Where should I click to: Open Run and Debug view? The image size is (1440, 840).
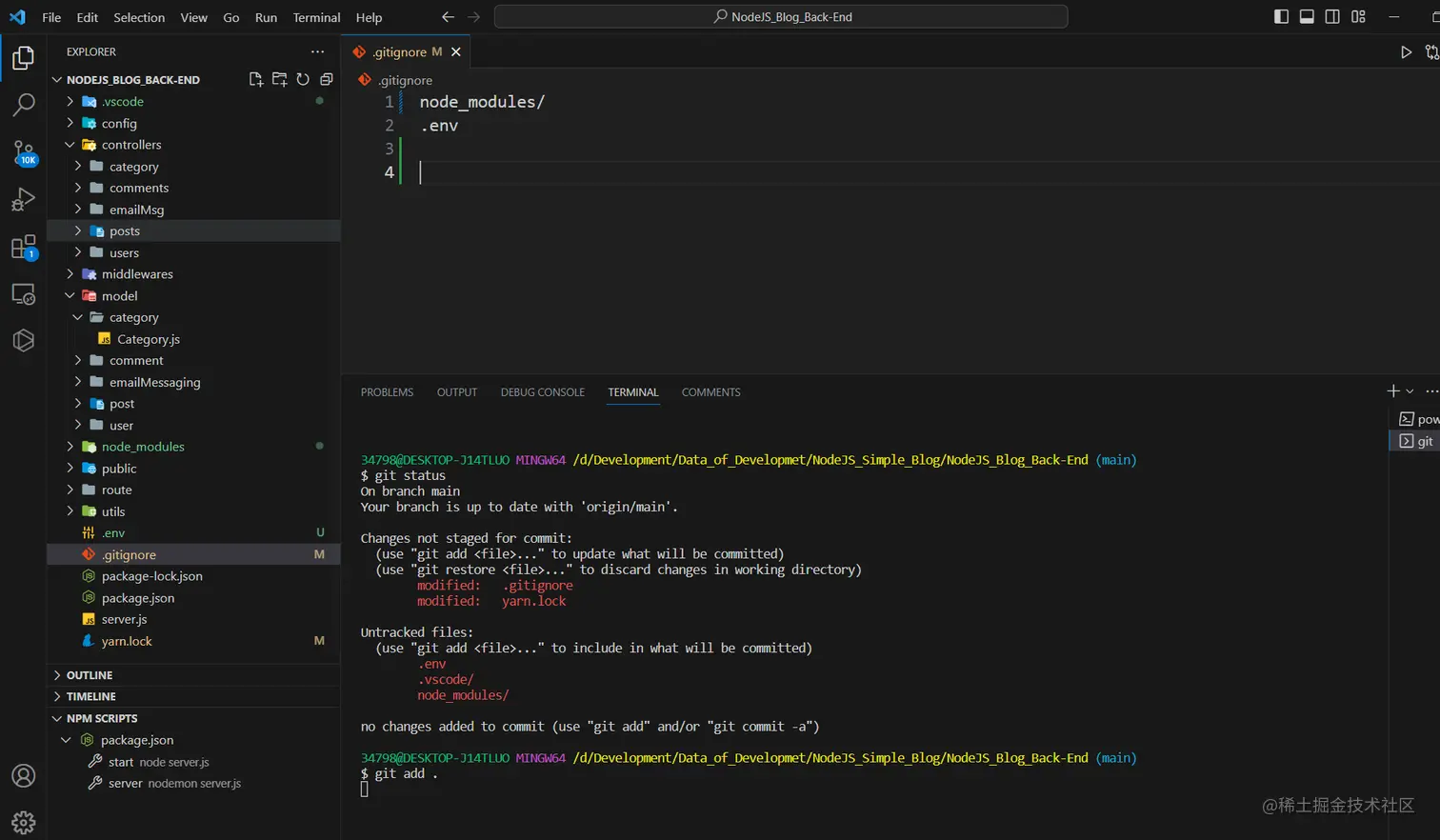[24, 199]
